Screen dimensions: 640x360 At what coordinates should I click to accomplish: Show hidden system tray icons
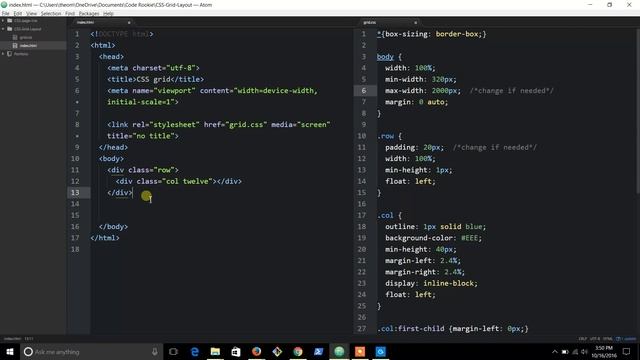[x=555, y=352]
